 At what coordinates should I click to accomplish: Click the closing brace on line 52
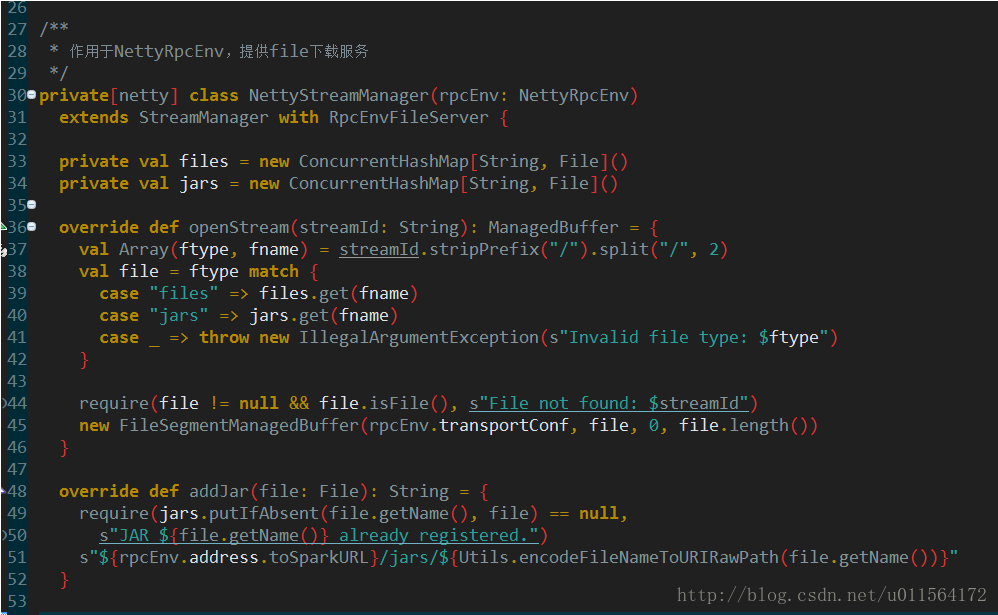coord(64,579)
